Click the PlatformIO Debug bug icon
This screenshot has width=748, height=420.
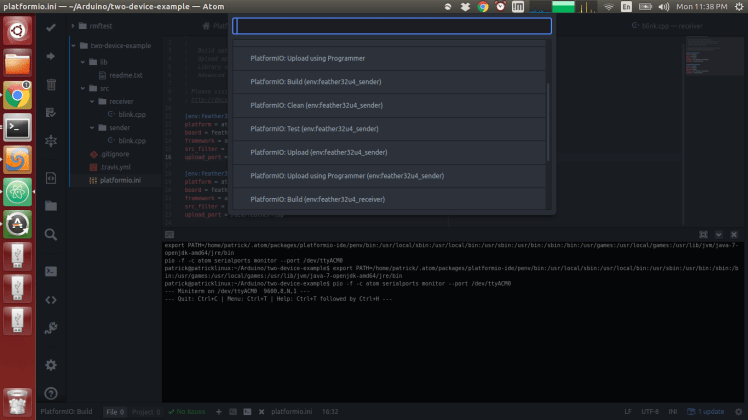click(x=51, y=141)
